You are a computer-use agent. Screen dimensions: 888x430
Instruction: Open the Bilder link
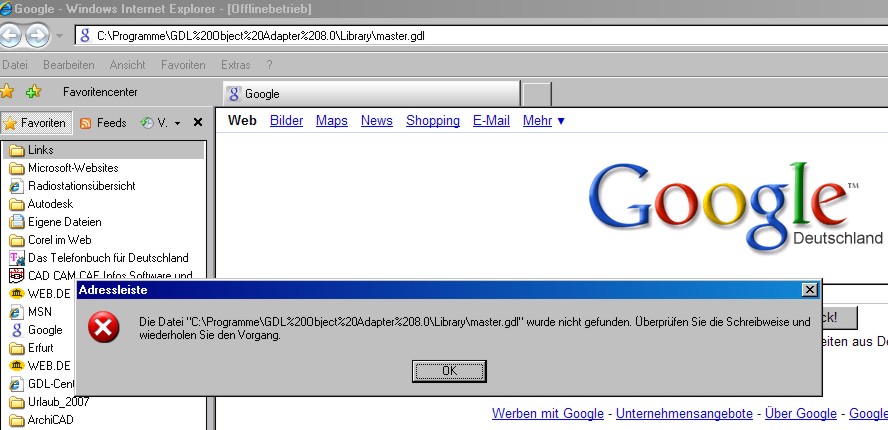coord(287,121)
